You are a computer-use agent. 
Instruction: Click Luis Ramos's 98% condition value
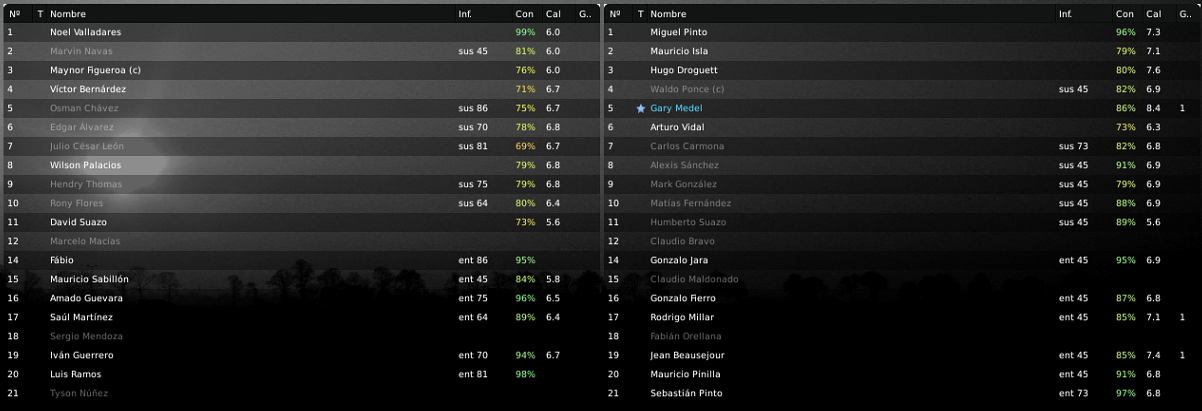[525, 374]
